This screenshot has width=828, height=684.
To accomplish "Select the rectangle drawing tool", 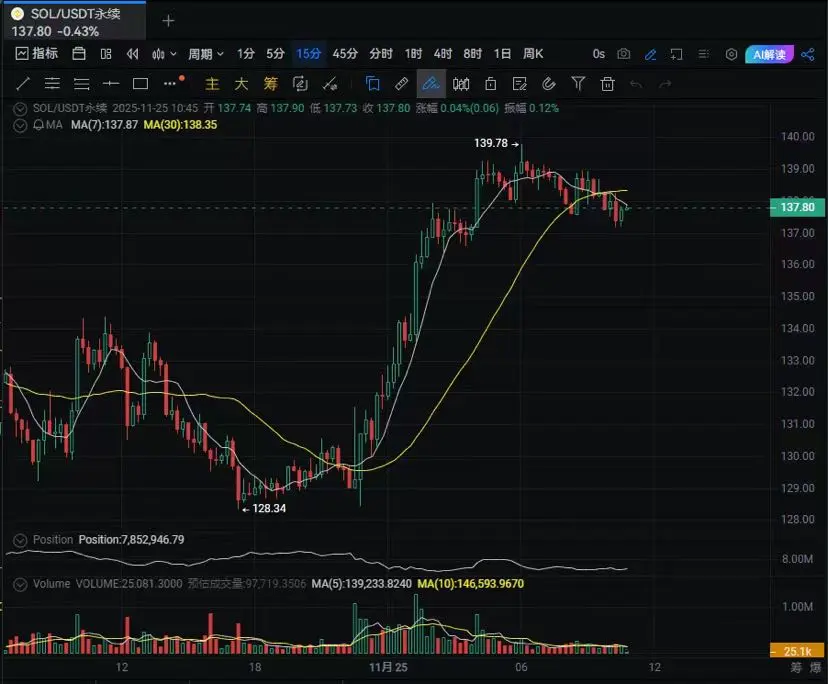I will click(x=140, y=83).
